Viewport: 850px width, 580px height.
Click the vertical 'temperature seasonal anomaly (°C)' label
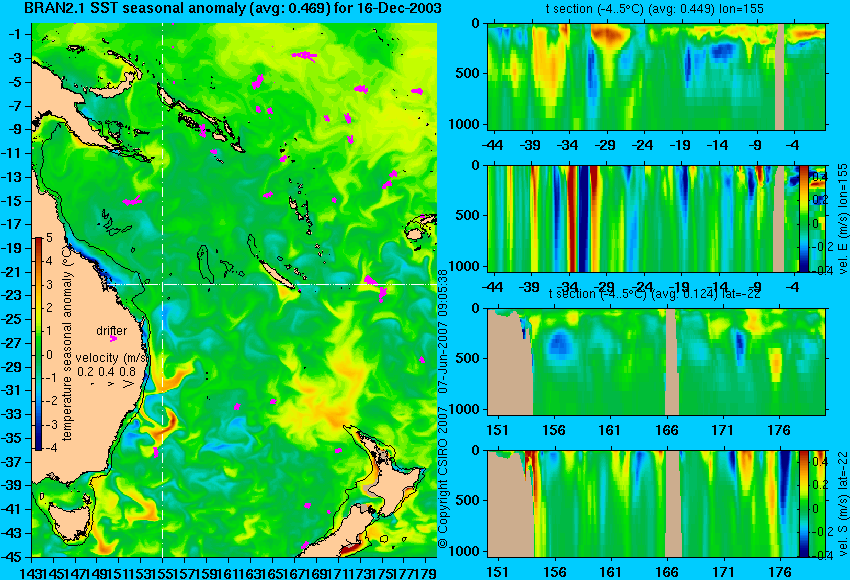click(67, 343)
